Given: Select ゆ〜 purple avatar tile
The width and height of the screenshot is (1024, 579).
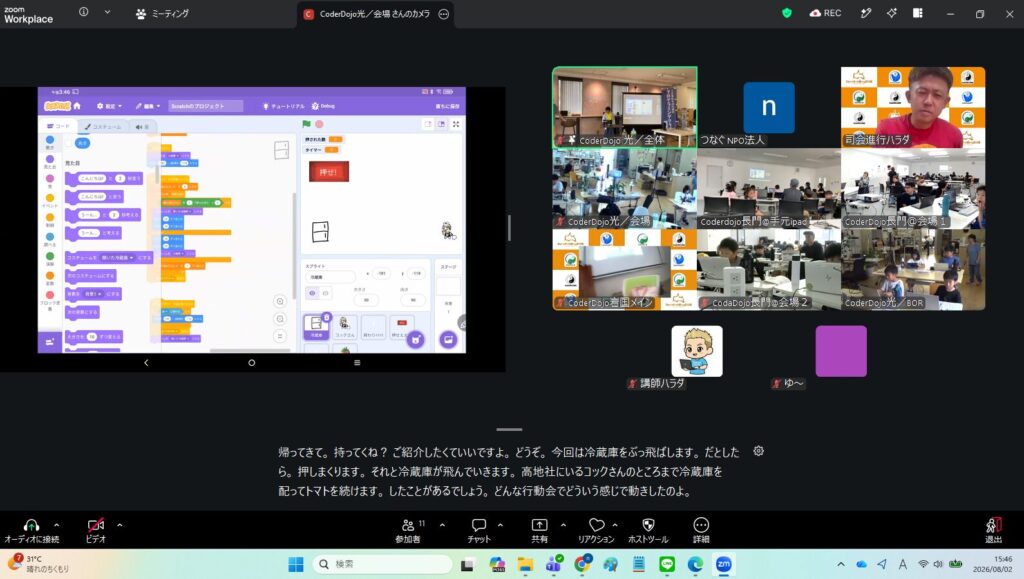Looking at the screenshot, I should (x=841, y=351).
